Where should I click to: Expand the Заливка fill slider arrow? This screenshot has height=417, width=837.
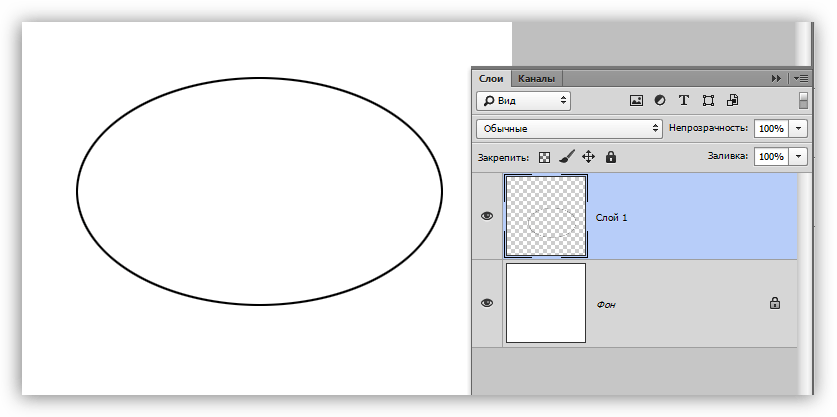798,157
